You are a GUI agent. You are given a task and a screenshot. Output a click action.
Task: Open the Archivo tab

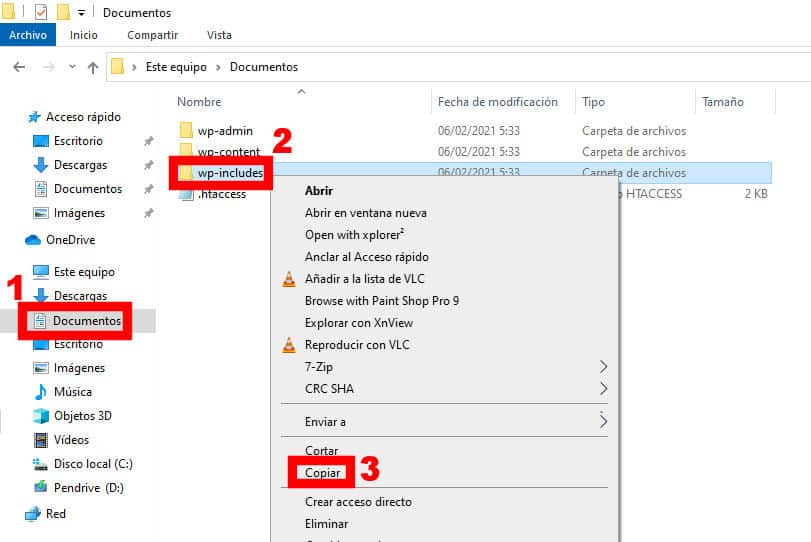(30, 35)
